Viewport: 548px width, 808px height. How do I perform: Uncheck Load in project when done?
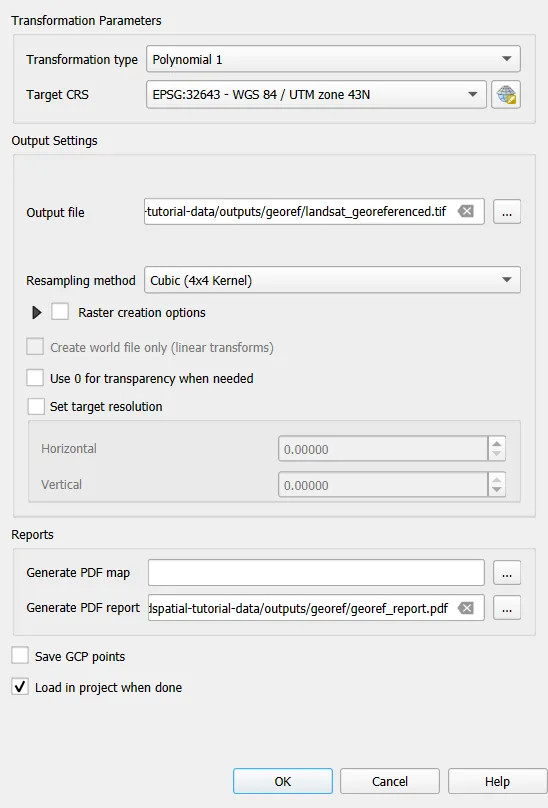(20, 687)
